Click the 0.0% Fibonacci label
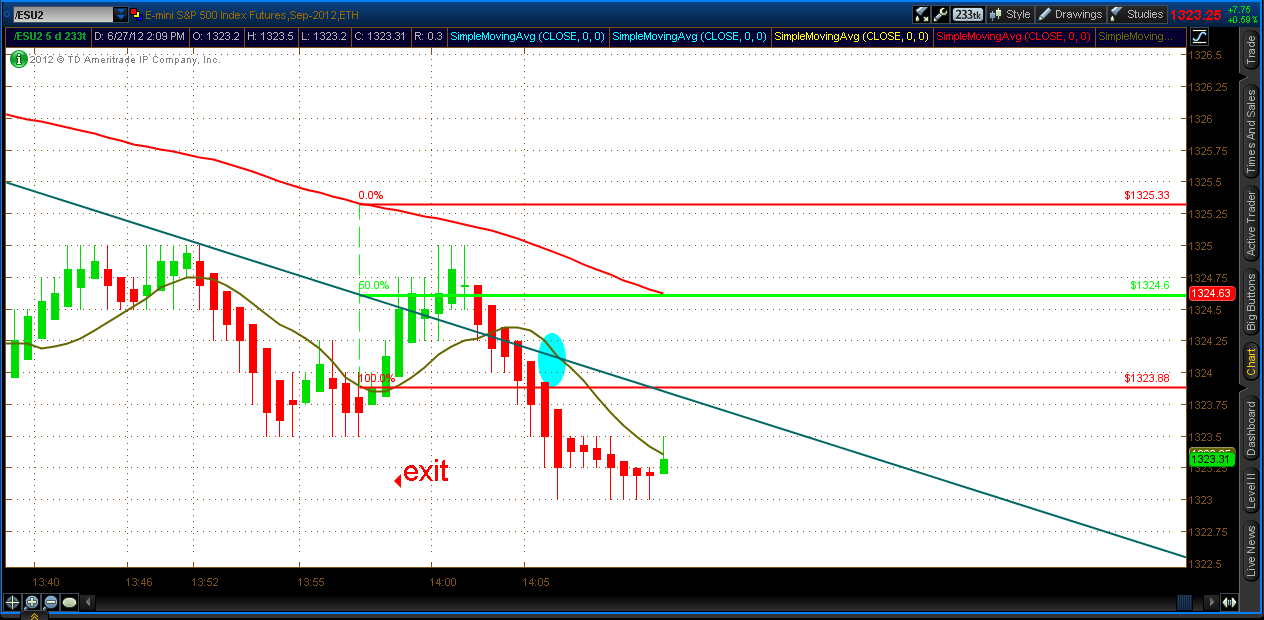This screenshot has width=1264, height=620. point(371,196)
